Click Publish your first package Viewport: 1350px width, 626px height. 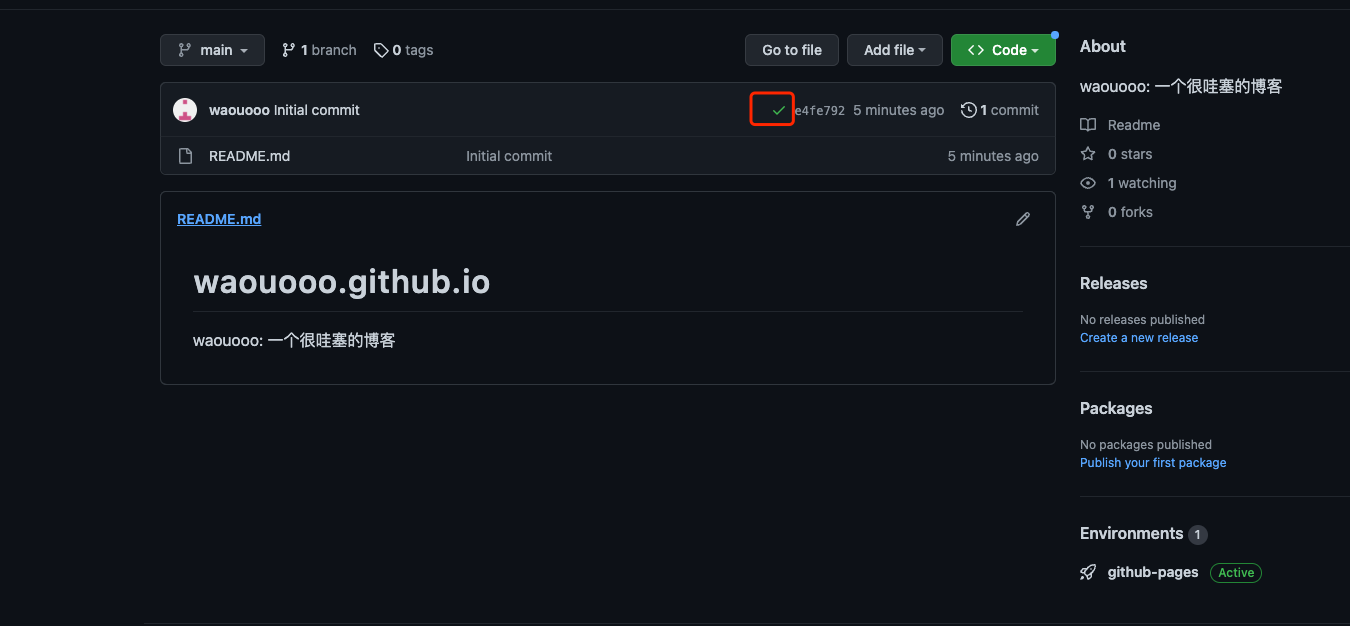[1153, 463]
